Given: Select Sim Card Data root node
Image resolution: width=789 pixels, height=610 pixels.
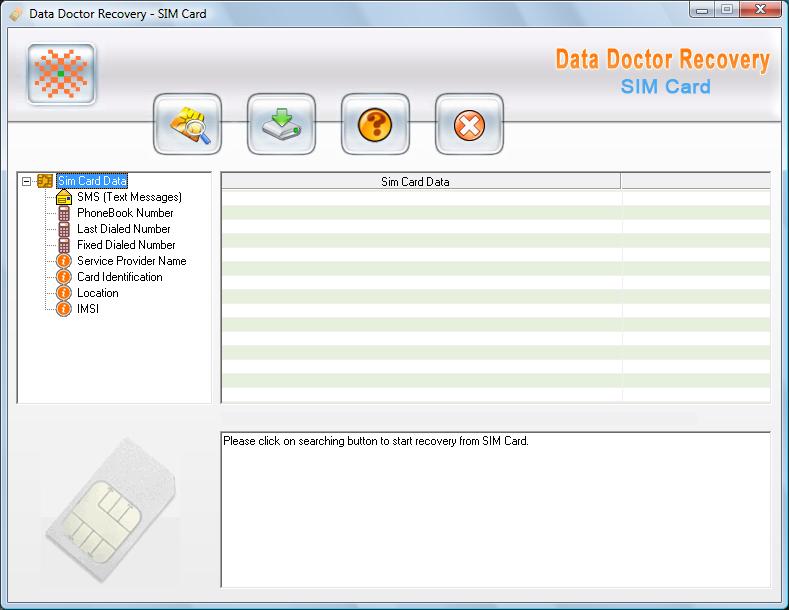Looking at the screenshot, I should pos(92,181).
